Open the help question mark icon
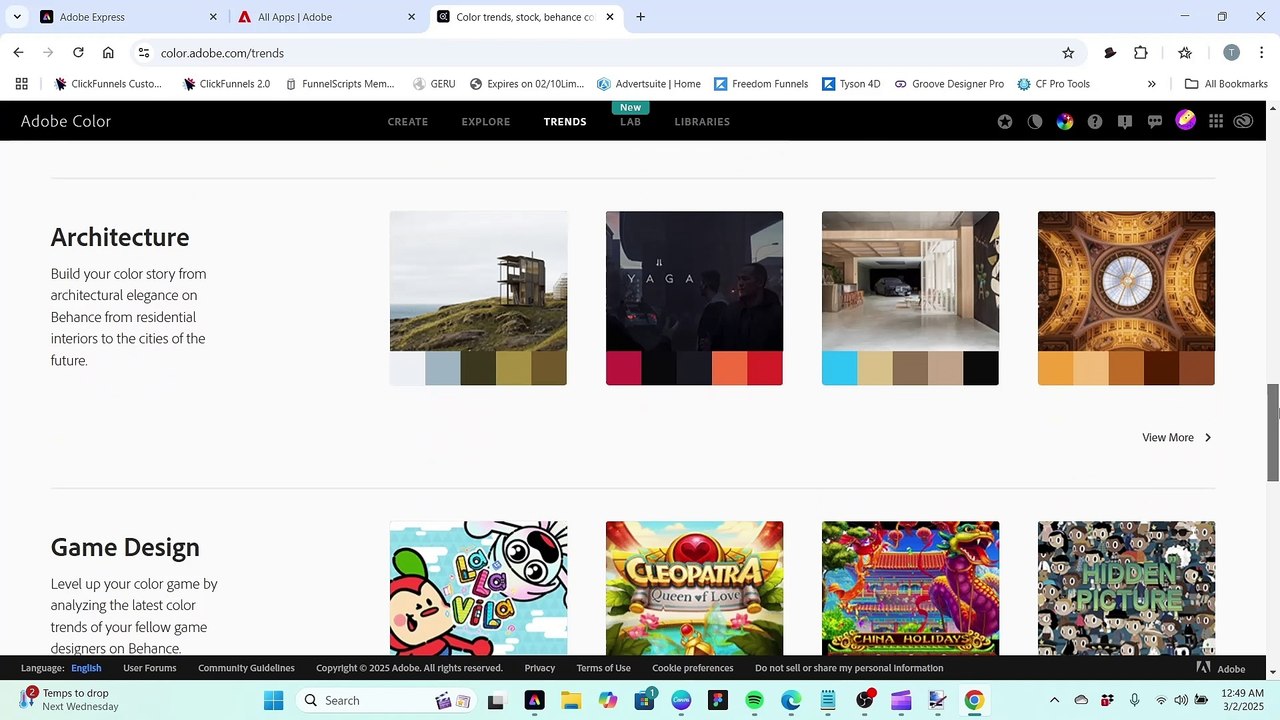1280x720 pixels. point(1095,121)
